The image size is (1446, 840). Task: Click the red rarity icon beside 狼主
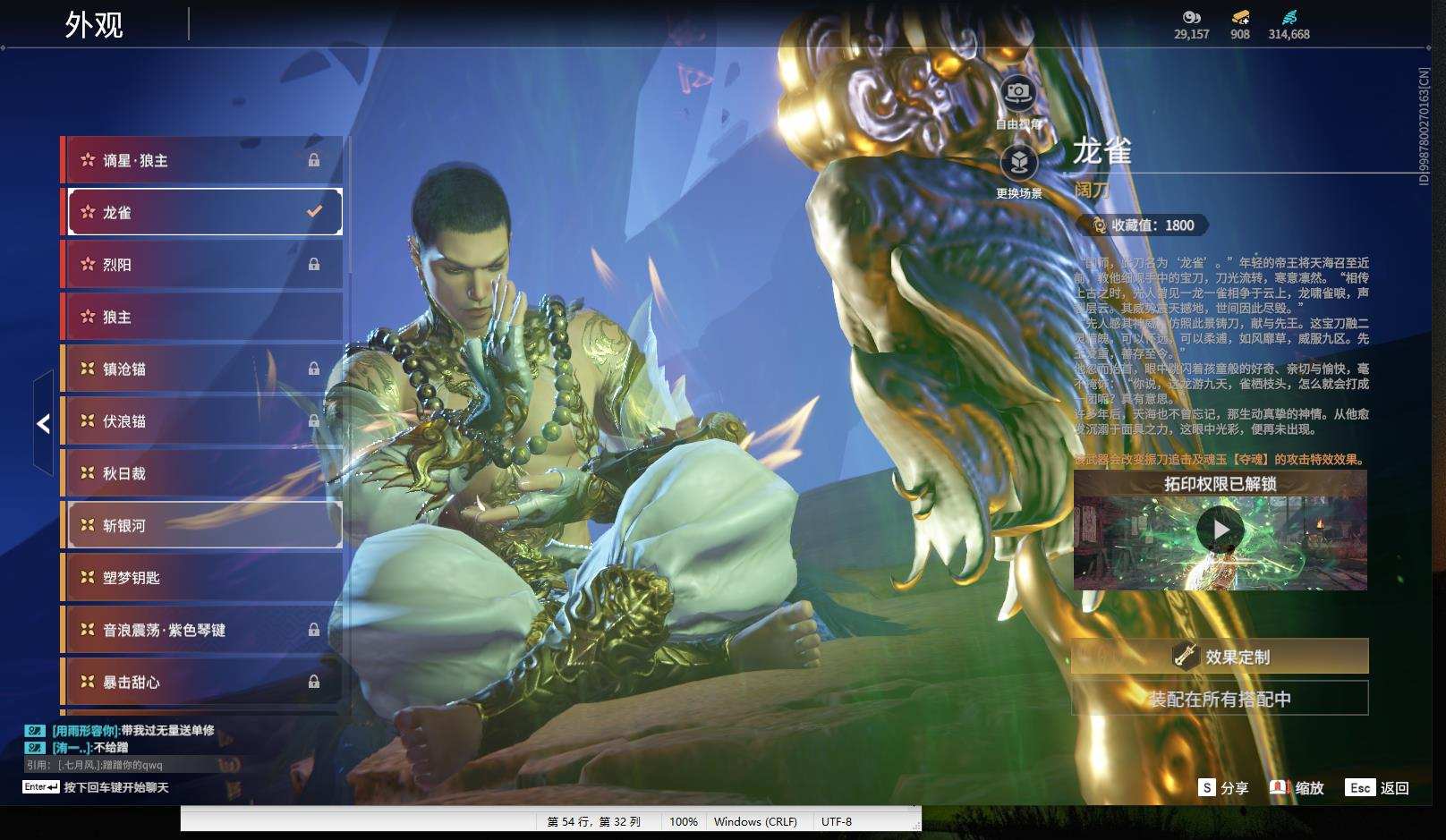[88, 317]
